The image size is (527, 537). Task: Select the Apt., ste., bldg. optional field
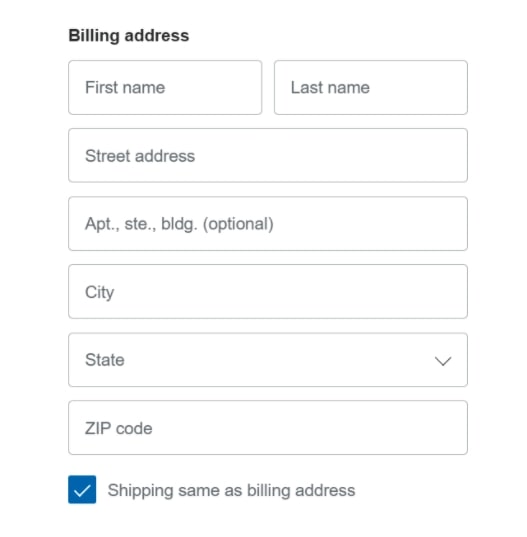pos(268,223)
